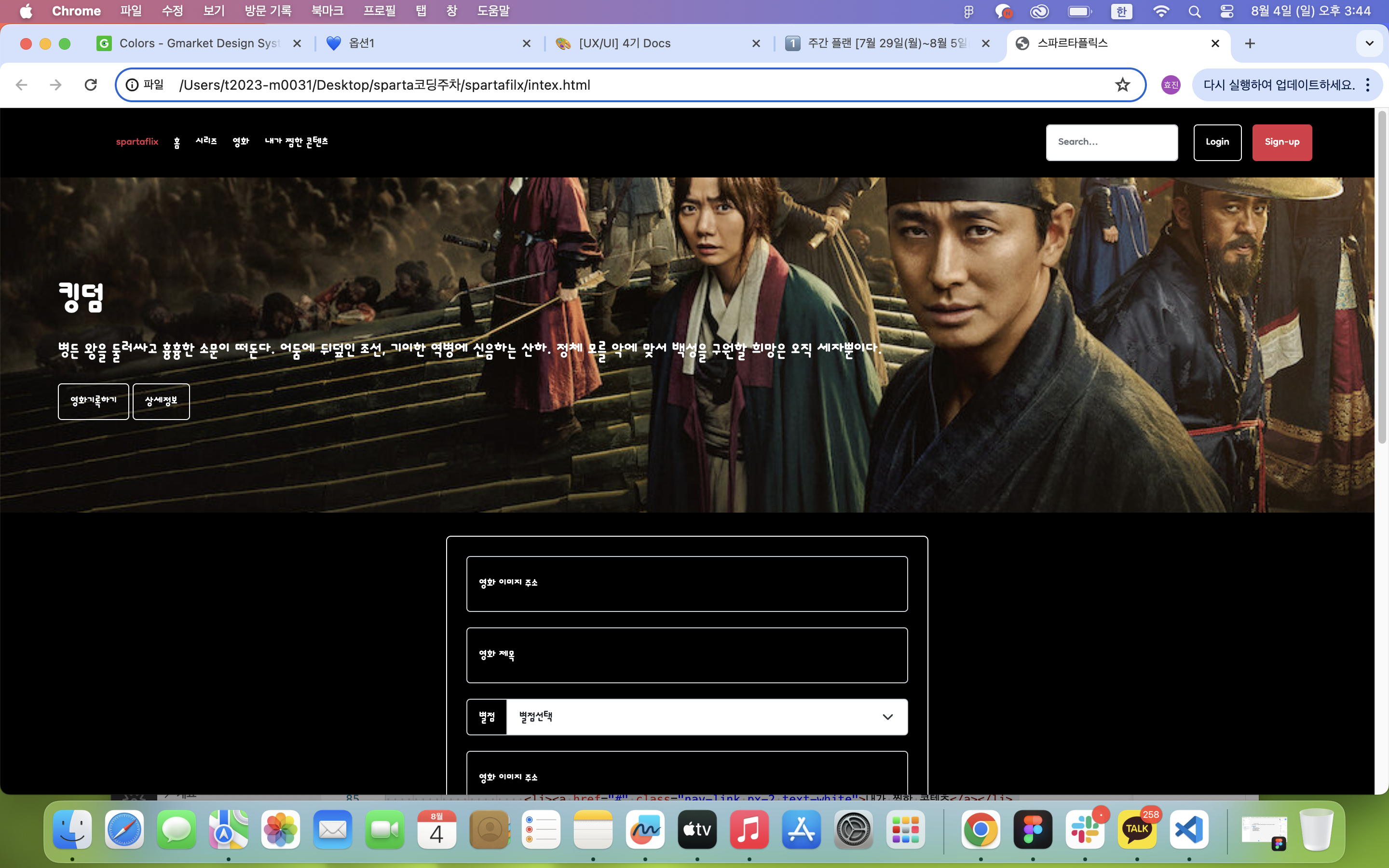Open a new tab with the plus
The height and width of the screenshot is (868, 1389).
click(1250, 43)
